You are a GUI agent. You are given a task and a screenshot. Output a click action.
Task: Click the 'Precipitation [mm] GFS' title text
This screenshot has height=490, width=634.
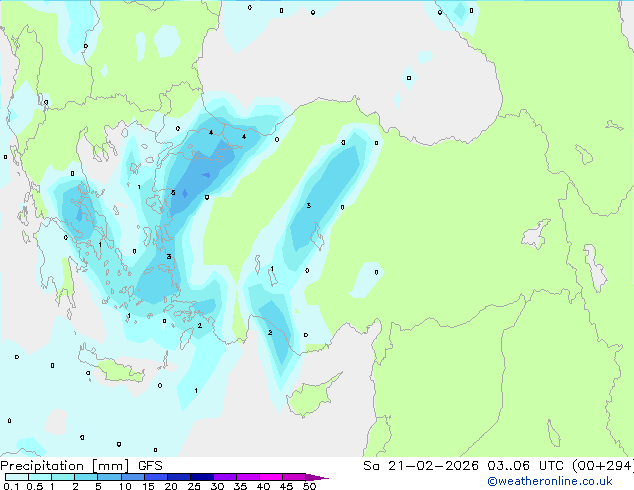pos(81,466)
